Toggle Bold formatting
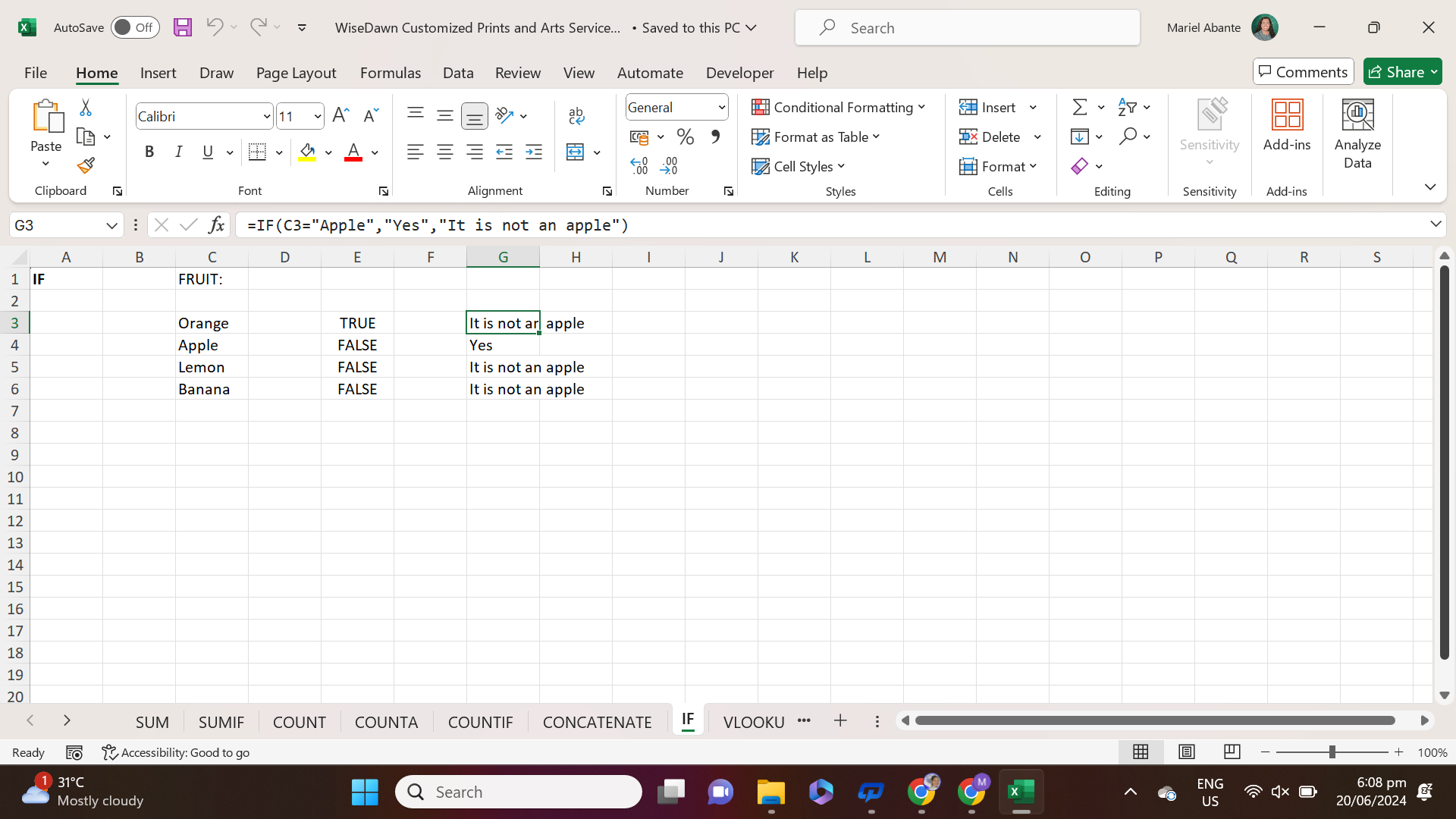Image resolution: width=1456 pixels, height=819 pixels. pos(149,152)
